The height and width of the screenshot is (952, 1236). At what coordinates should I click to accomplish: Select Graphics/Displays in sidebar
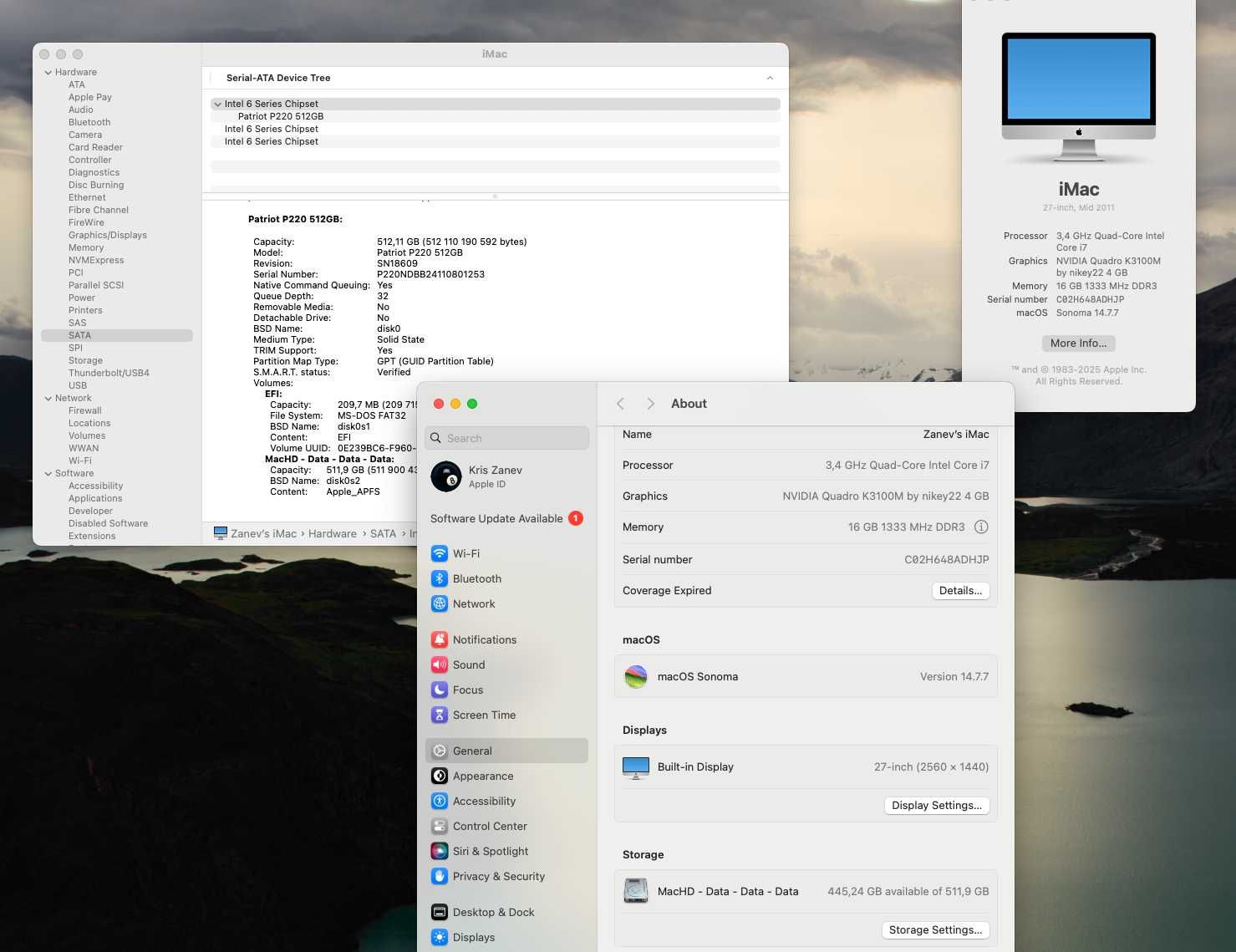pyautogui.click(x=108, y=235)
